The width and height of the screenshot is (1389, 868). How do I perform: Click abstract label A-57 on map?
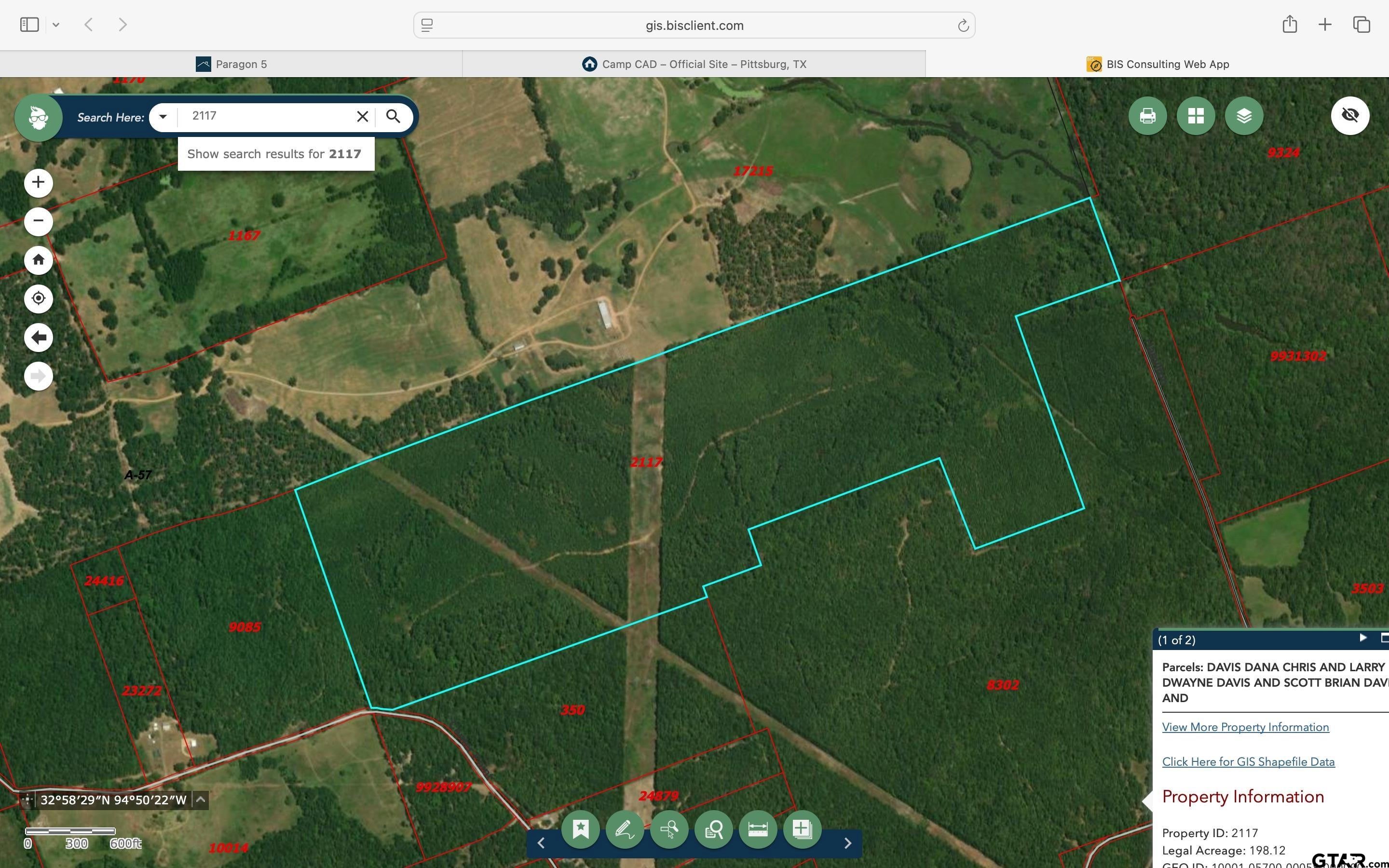tap(138, 475)
